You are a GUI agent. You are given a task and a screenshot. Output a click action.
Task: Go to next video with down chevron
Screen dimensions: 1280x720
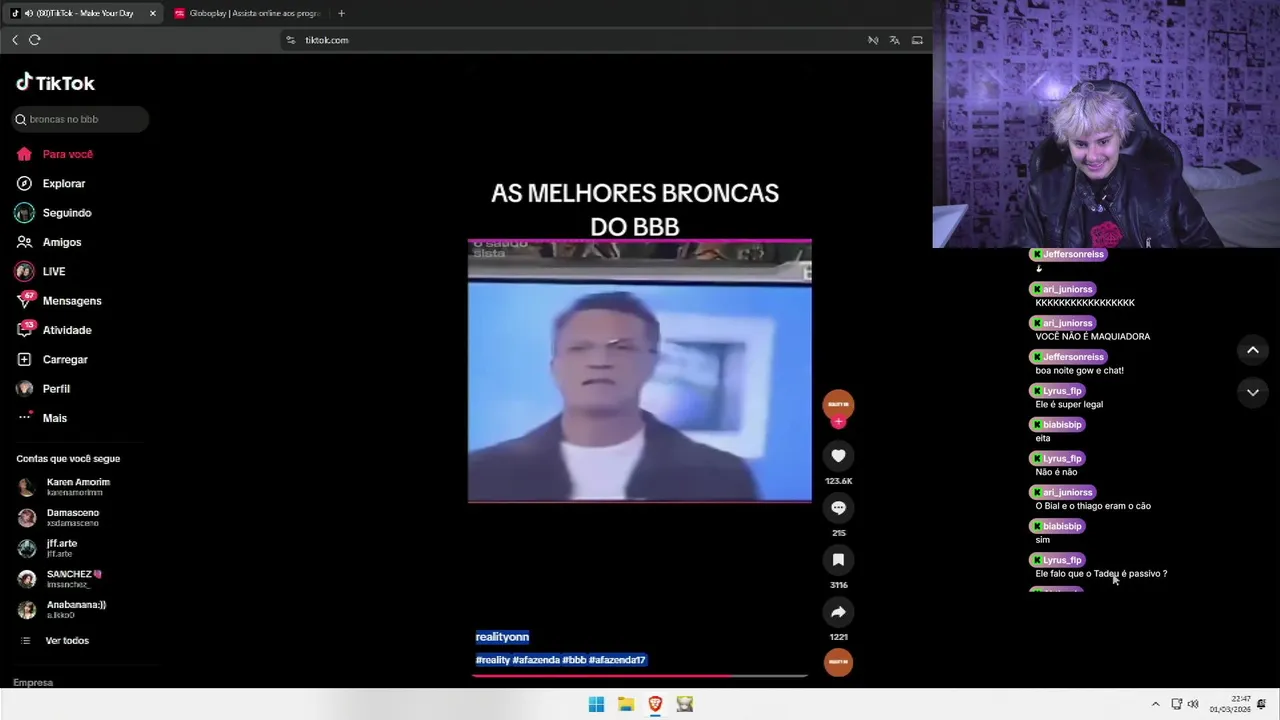(x=1252, y=393)
